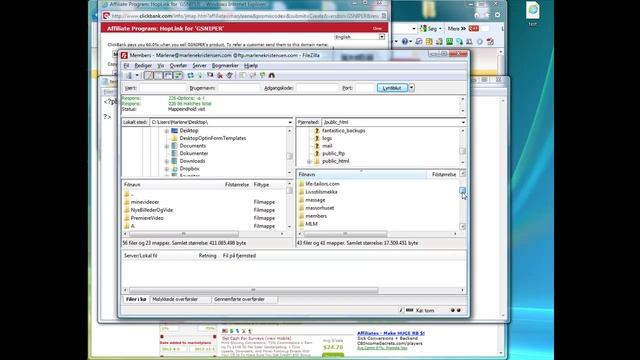Select the 'massage' folder in remote list
Viewport: 640px width, 360px height.
point(315,200)
